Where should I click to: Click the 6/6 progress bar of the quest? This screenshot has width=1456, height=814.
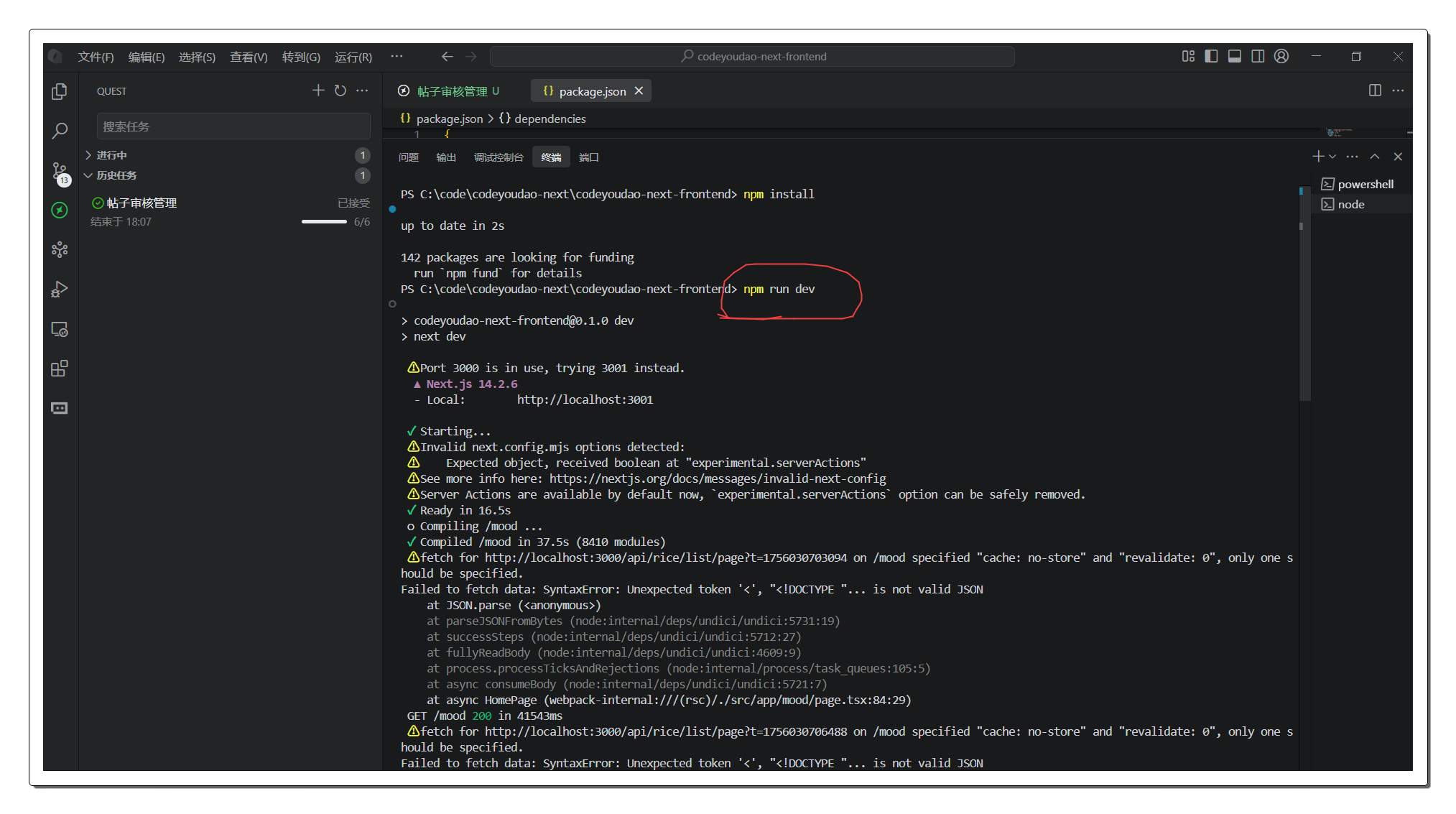[324, 222]
